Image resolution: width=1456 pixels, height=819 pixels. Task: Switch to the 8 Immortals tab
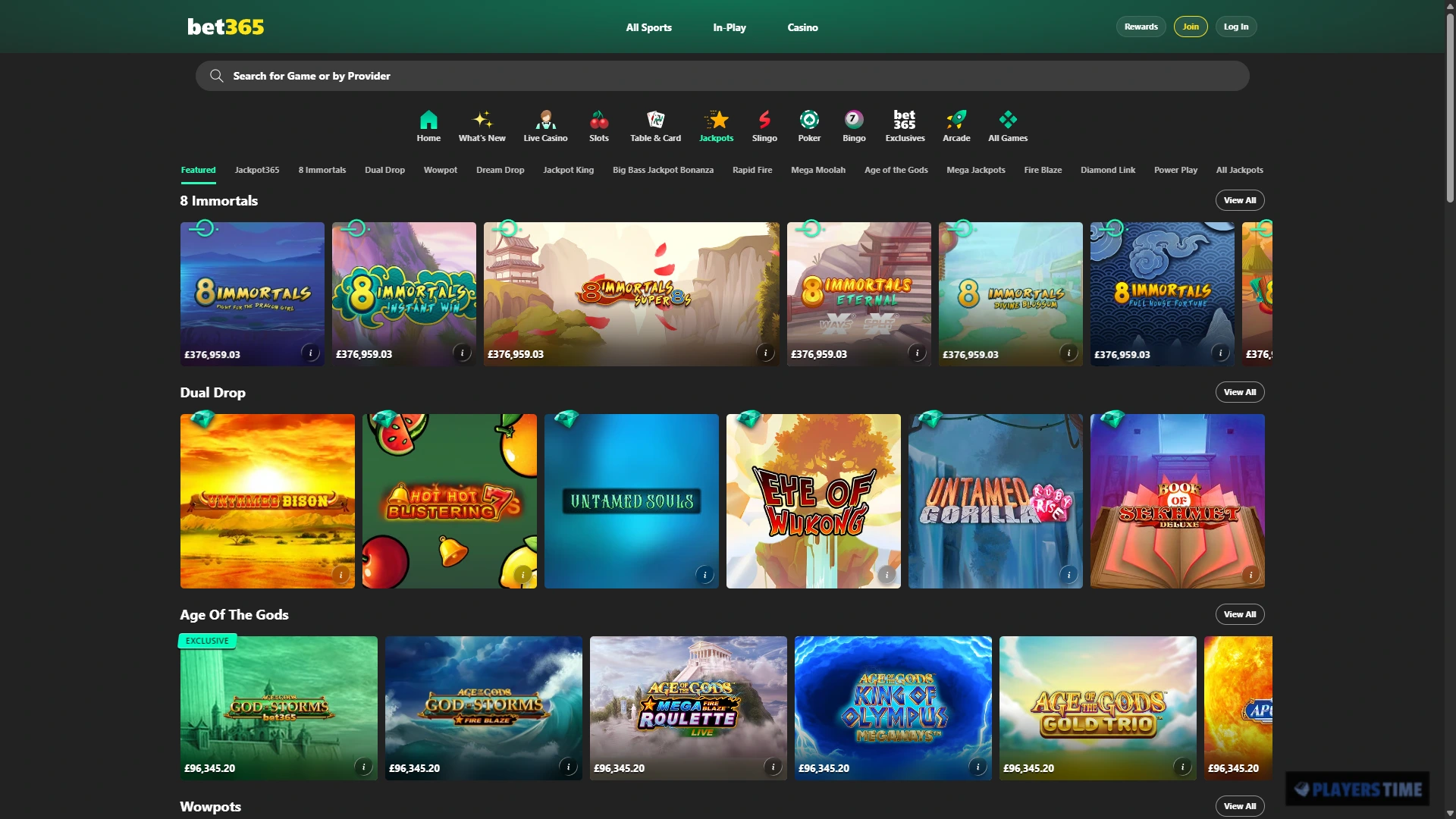pos(322,170)
